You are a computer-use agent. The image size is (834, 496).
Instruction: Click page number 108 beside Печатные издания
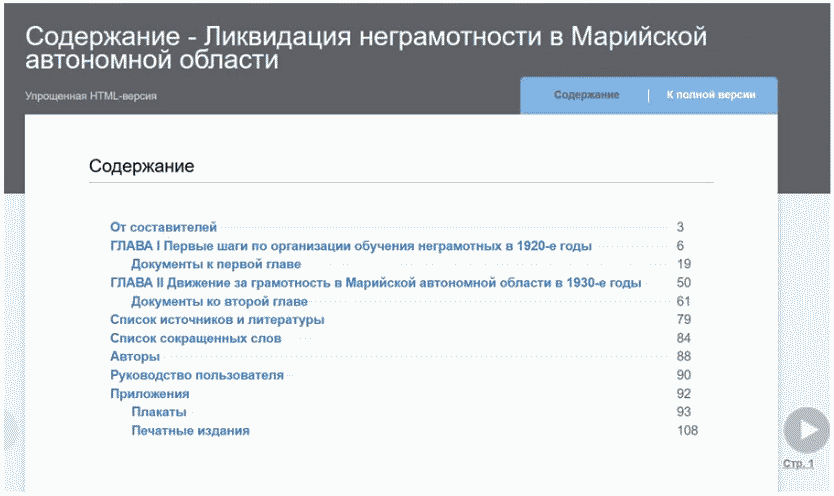(687, 431)
